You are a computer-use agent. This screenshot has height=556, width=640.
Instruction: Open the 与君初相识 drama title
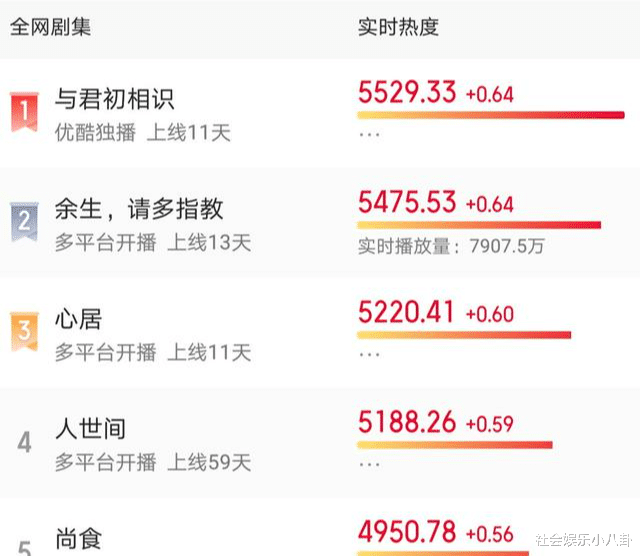click(x=115, y=99)
